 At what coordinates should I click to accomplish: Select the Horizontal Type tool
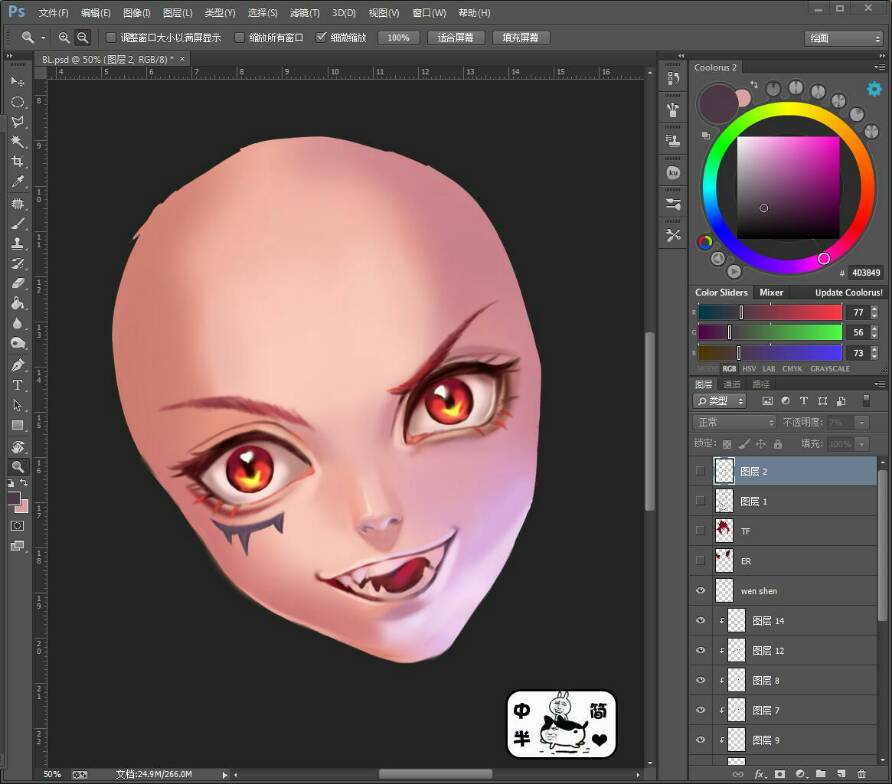tap(18, 385)
